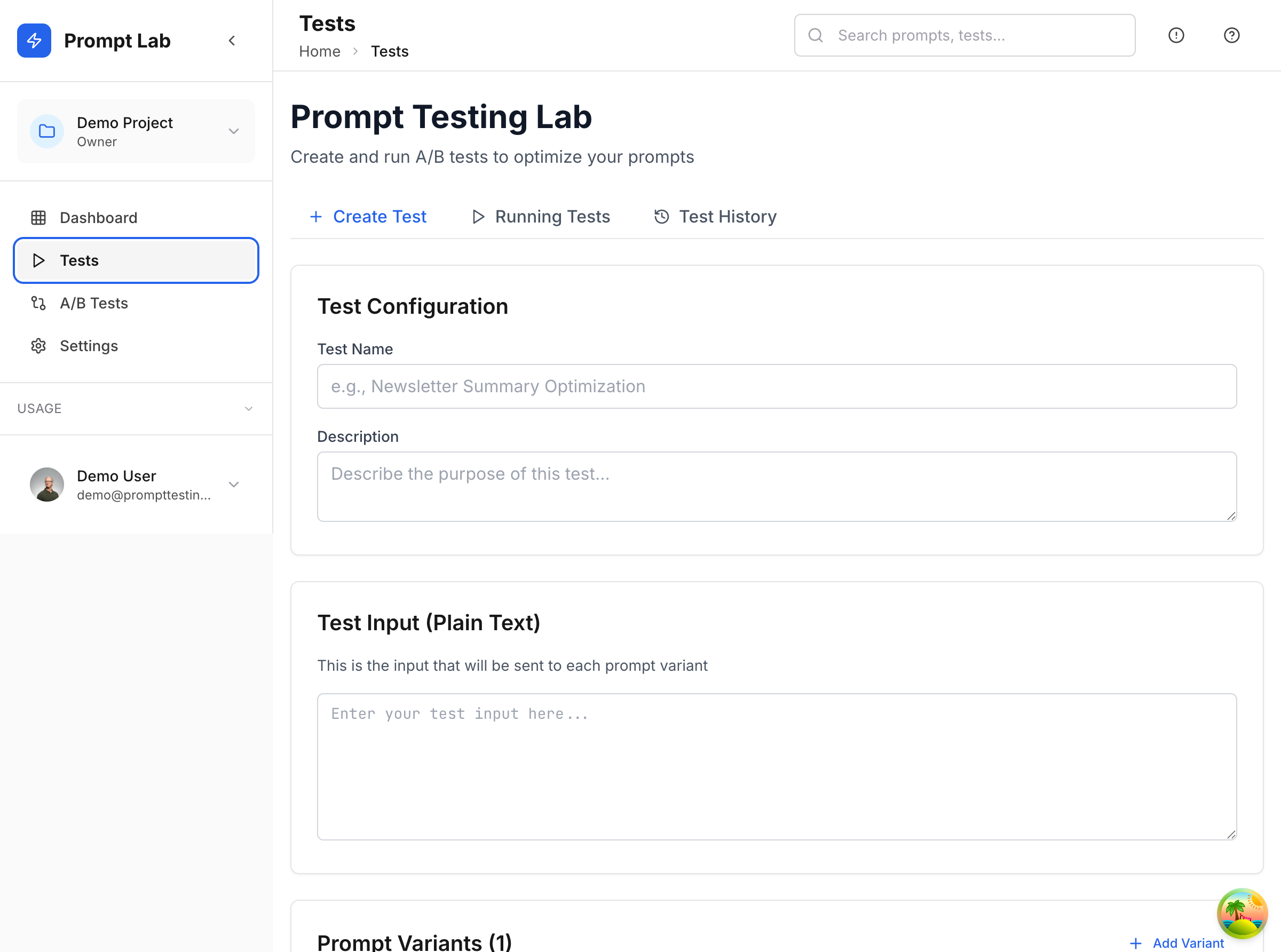Click the A/B Tests branch icon
This screenshot has height=952, width=1281.
(38, 303)
